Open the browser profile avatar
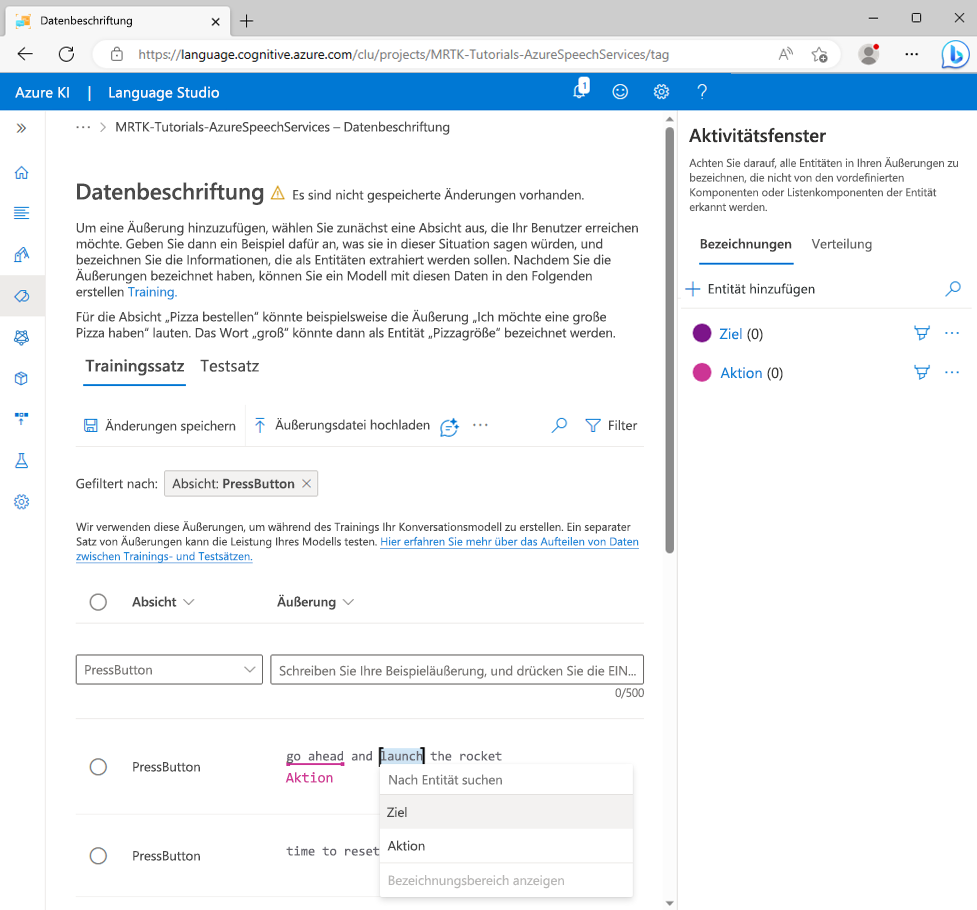The height and width of the screenshot is (910, 977). [x=869, y=54]
